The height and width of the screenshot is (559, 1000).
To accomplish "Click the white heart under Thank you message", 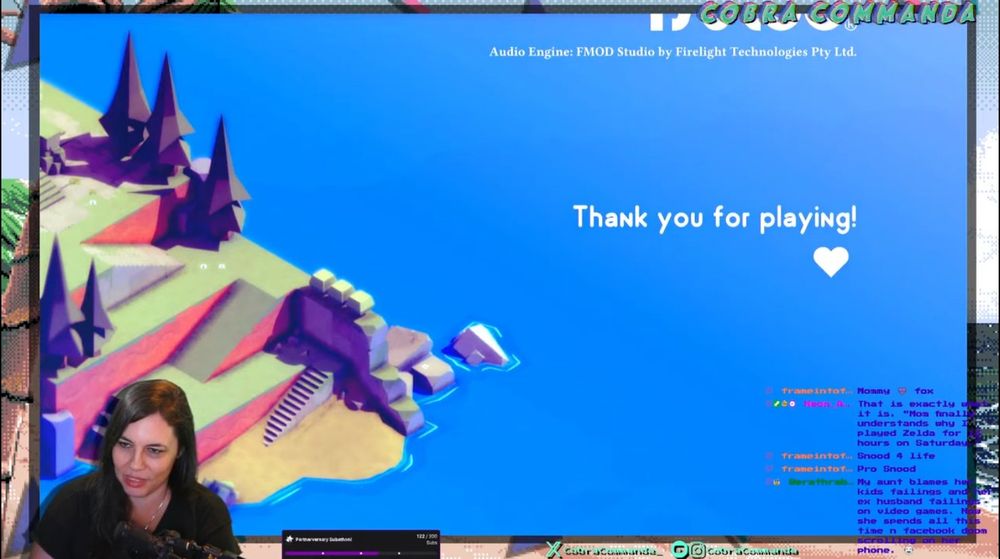I will pyautogui.click(x=830, y=261).
